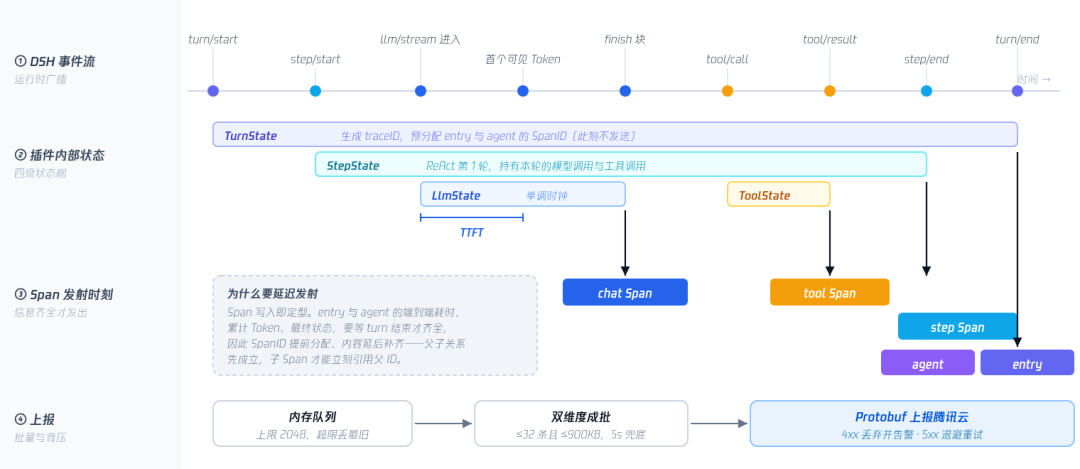Image resolution: width=1080 pixels, height=469 pixels.
Task: Click the "单调时钟" text in LlmState
Action: 547,196
